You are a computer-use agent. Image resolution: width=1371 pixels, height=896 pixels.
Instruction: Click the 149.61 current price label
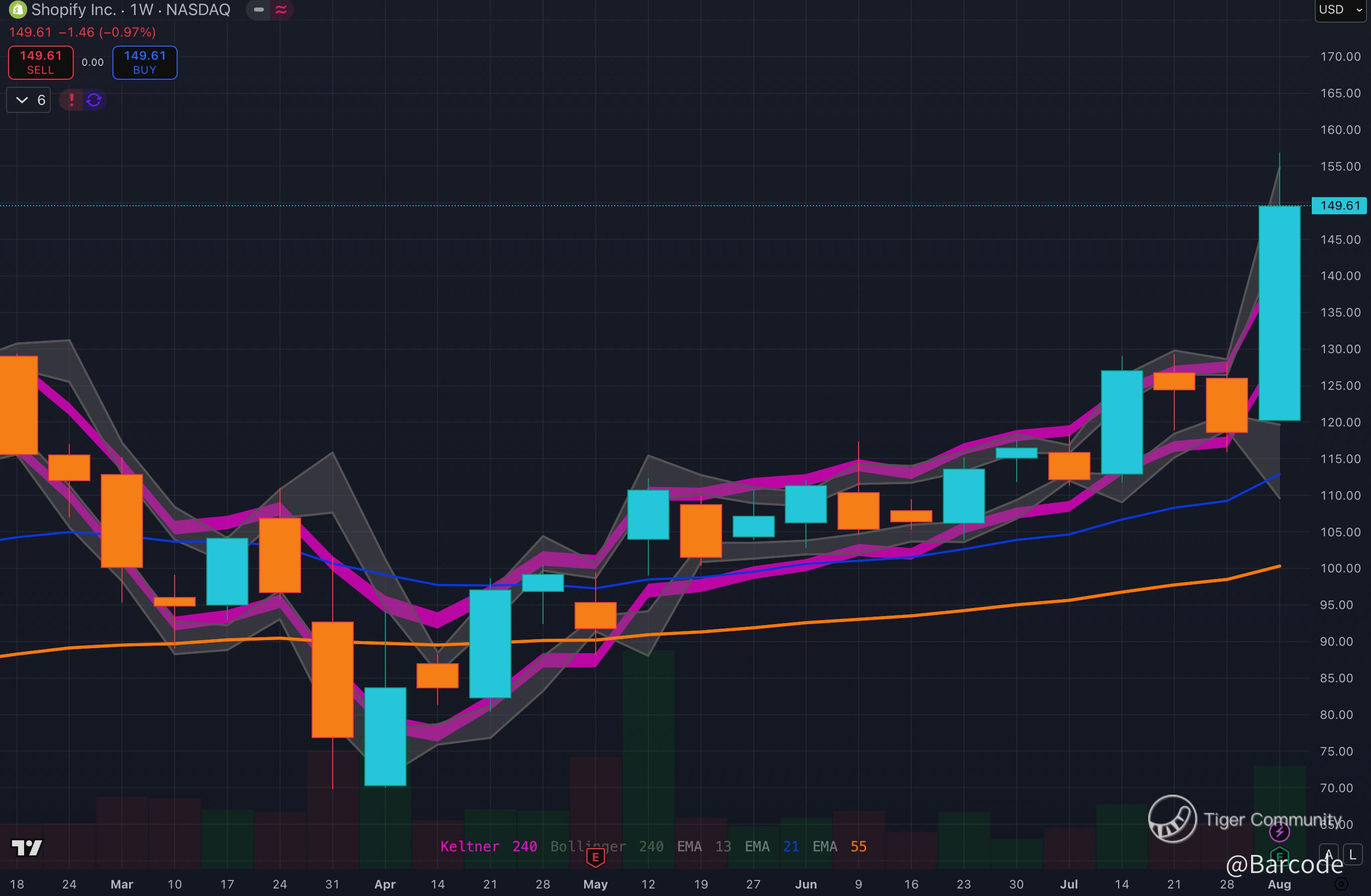tap(1339, 206)
